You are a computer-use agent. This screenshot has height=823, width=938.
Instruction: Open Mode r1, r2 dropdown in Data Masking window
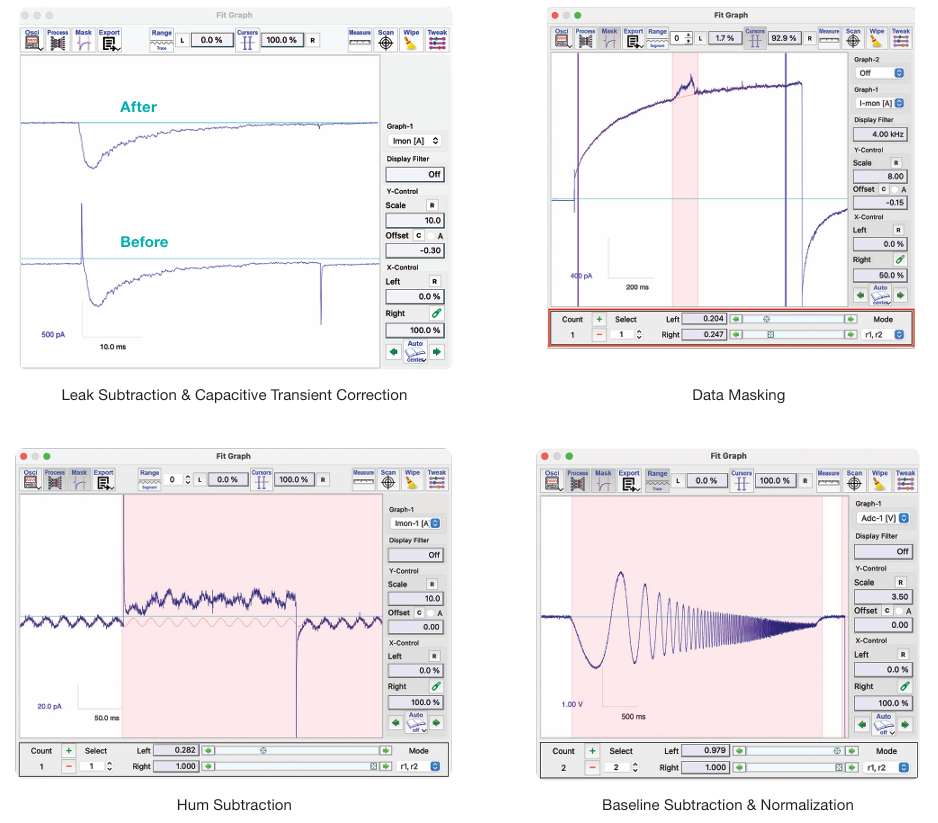click(x=882, y=335)
